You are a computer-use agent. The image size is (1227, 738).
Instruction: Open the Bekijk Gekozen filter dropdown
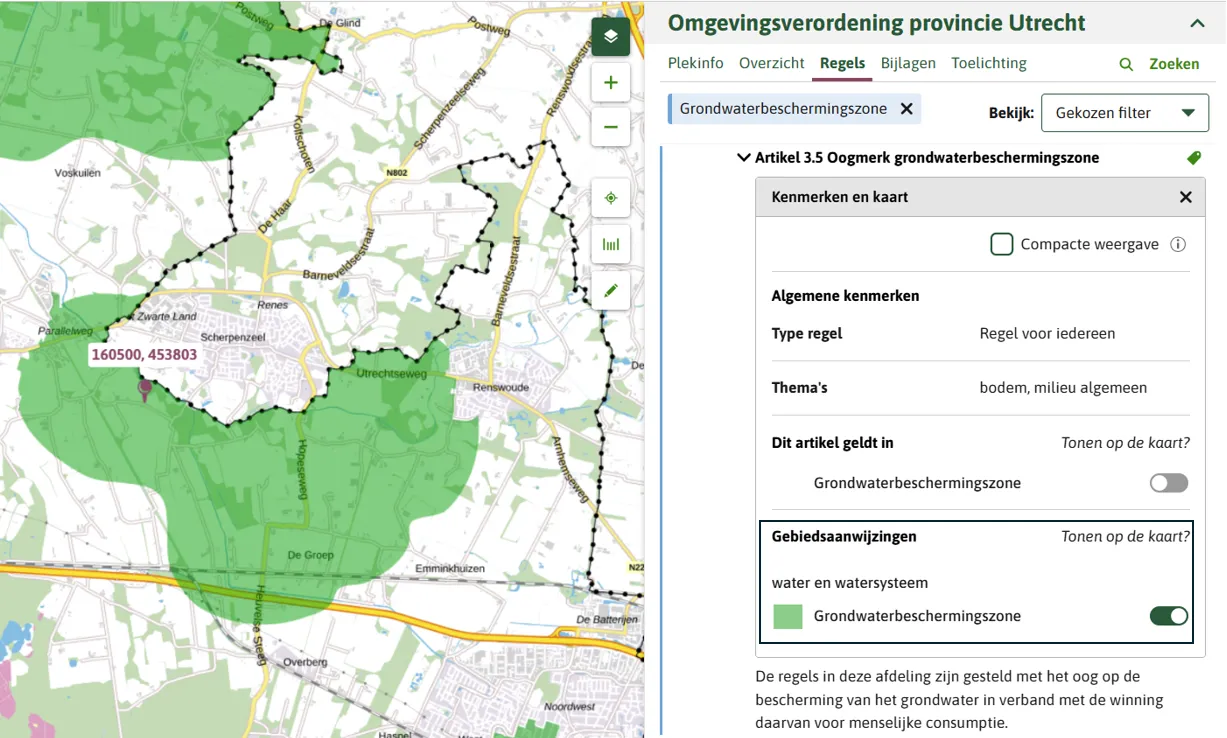click(x=1125, y=113)
